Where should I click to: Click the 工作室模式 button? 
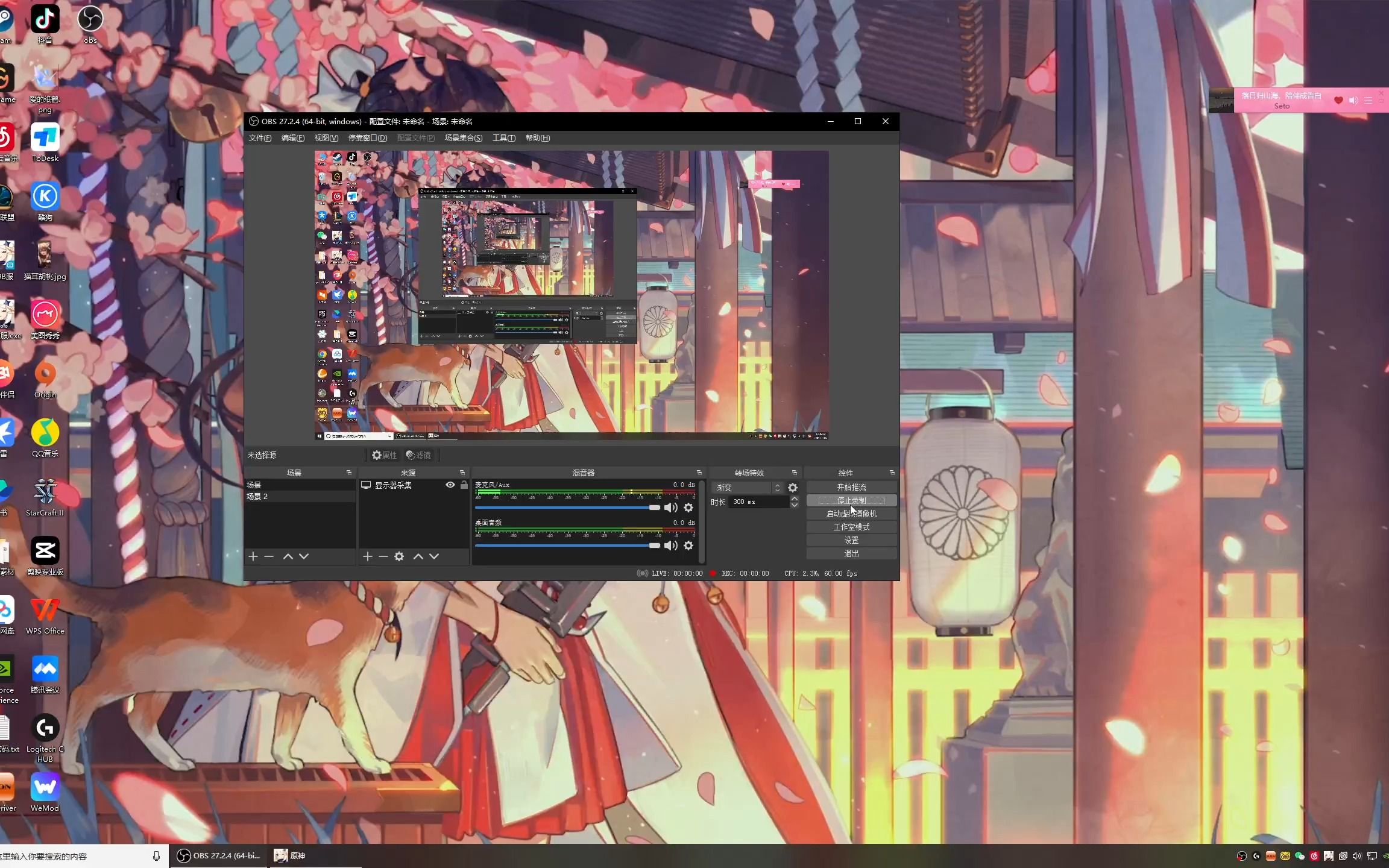pos(851,527)
